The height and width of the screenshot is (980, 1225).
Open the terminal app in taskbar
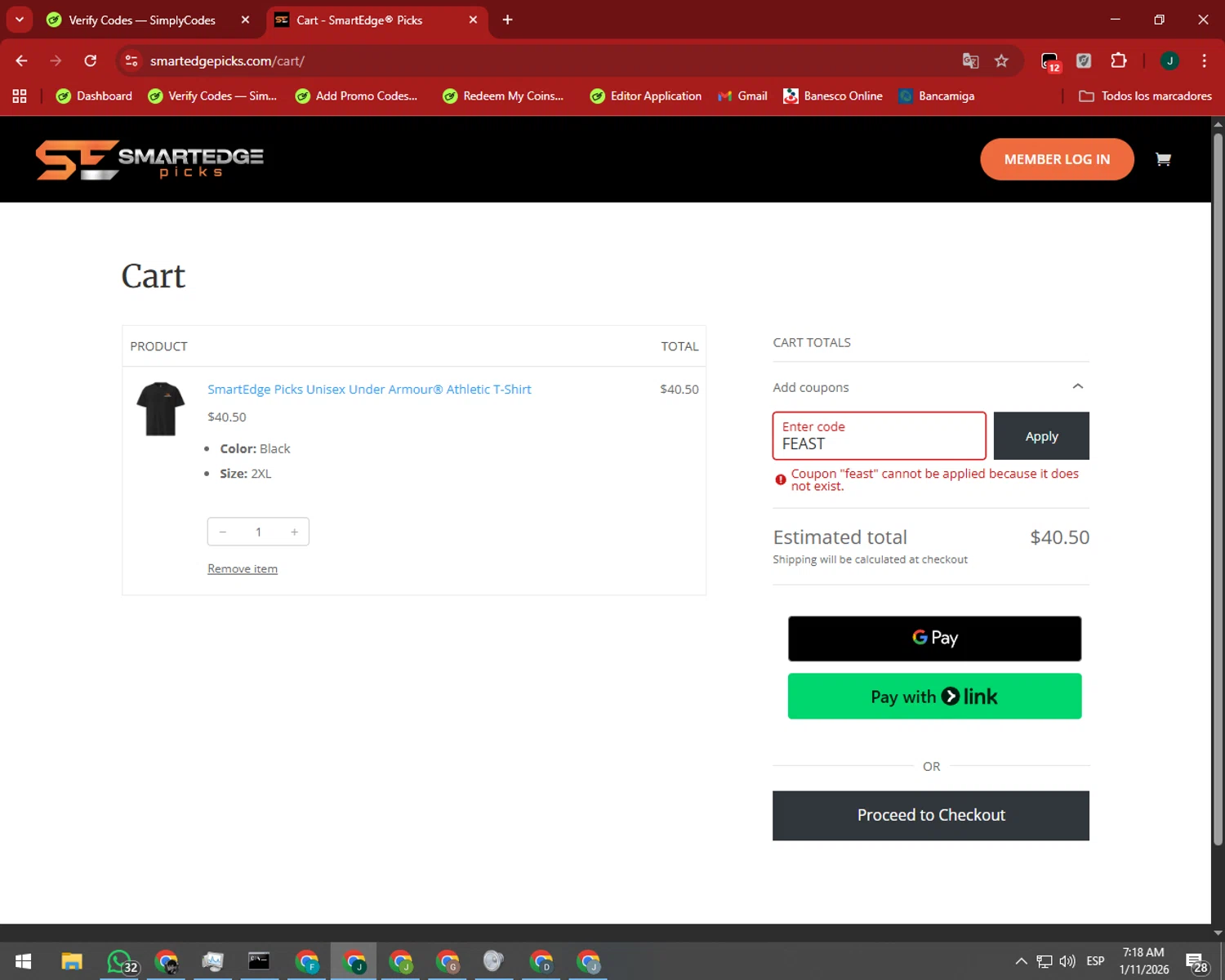pyautogui.click(x=259, y=961)
